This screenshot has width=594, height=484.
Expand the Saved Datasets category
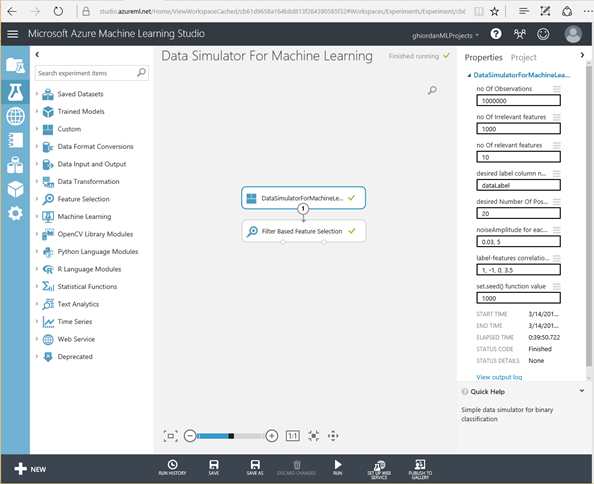tap(37, 94)
